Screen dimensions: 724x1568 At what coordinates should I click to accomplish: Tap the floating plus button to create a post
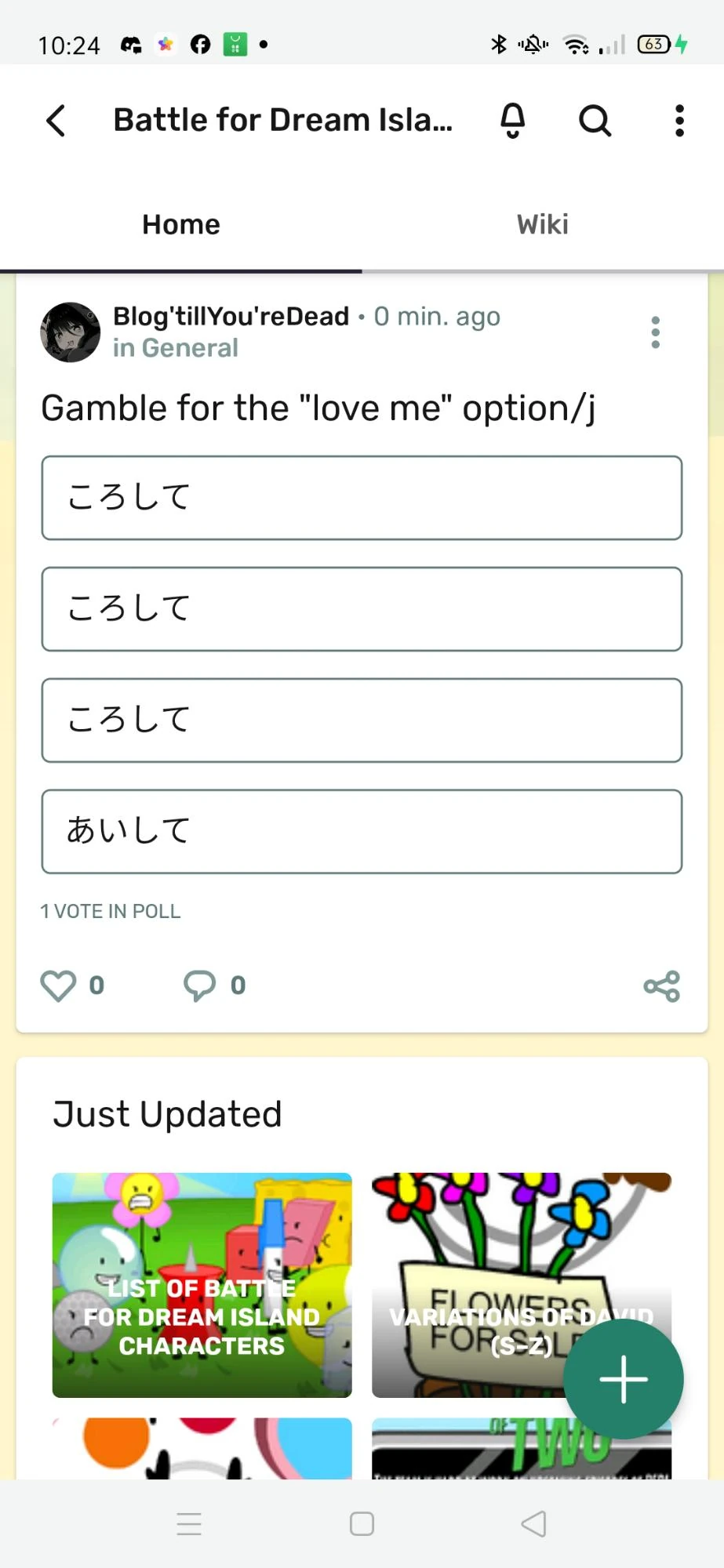(x=623, y=1378)
